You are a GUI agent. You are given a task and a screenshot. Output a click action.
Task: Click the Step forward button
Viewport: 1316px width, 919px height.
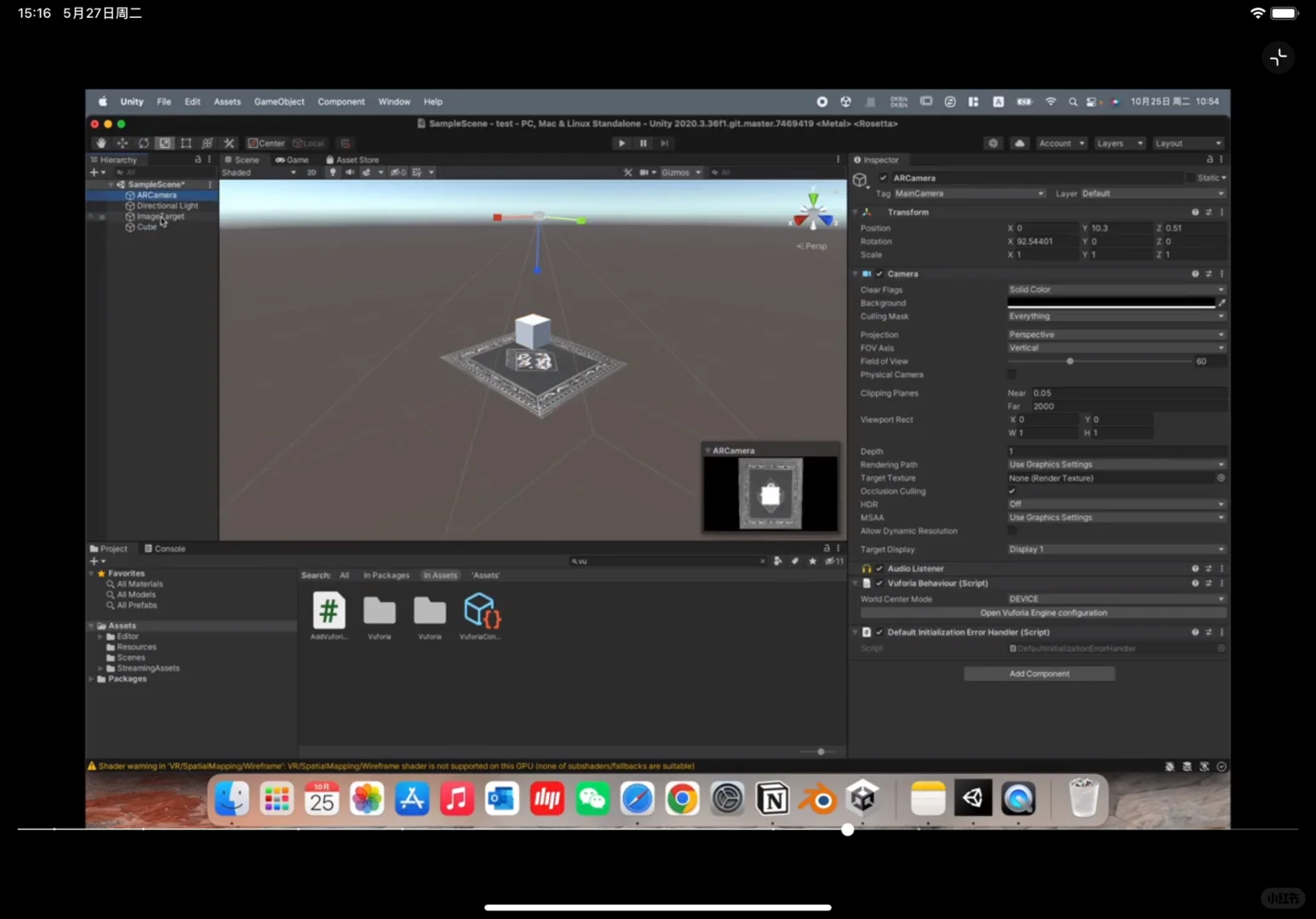(665, 143)
